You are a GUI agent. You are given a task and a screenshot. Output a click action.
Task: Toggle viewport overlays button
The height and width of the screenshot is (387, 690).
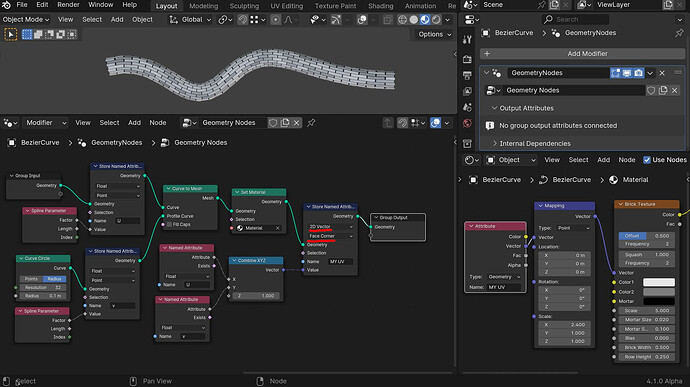pyautogui.click(x=362, y=20)
